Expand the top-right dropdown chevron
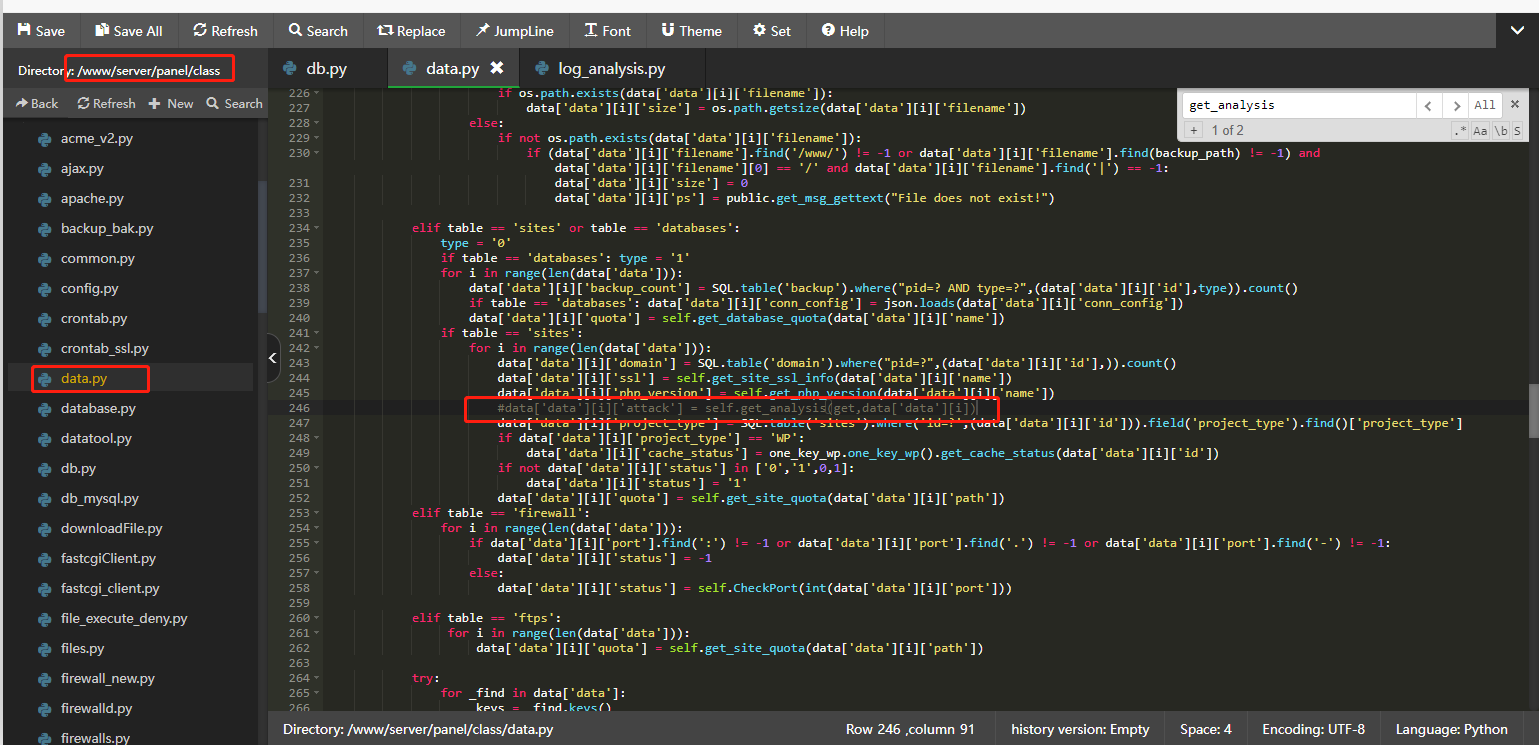 pyautogui.click(x=1517, y=31)
